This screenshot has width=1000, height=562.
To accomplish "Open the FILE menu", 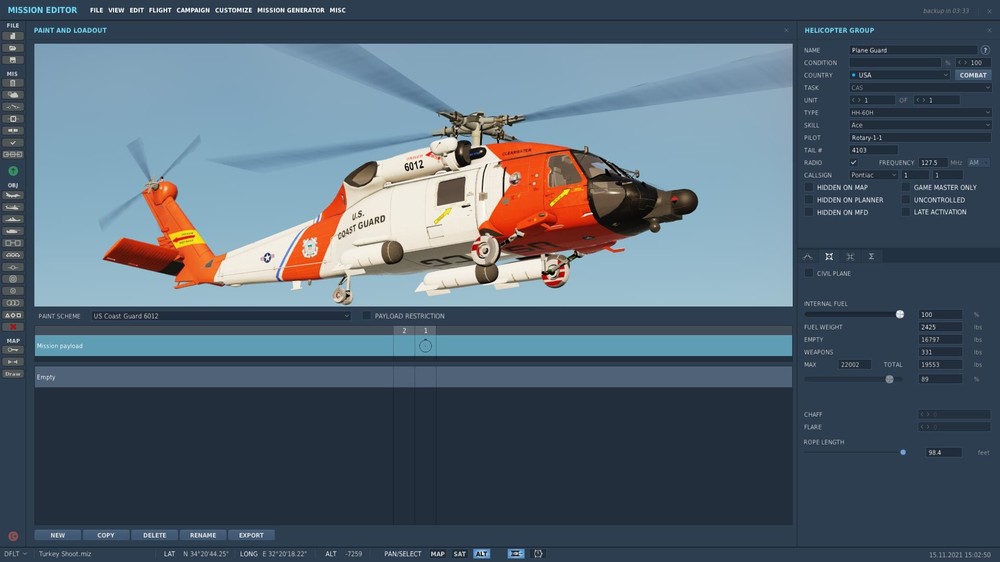I will pos(96,10).
